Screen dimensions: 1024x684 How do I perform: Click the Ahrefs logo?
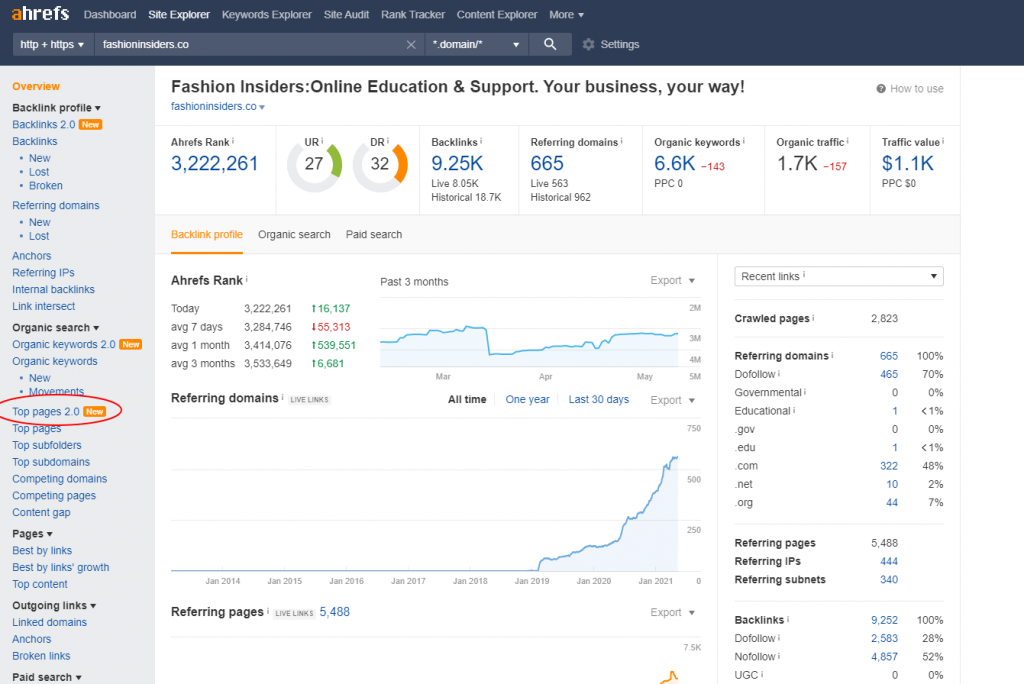41,15
